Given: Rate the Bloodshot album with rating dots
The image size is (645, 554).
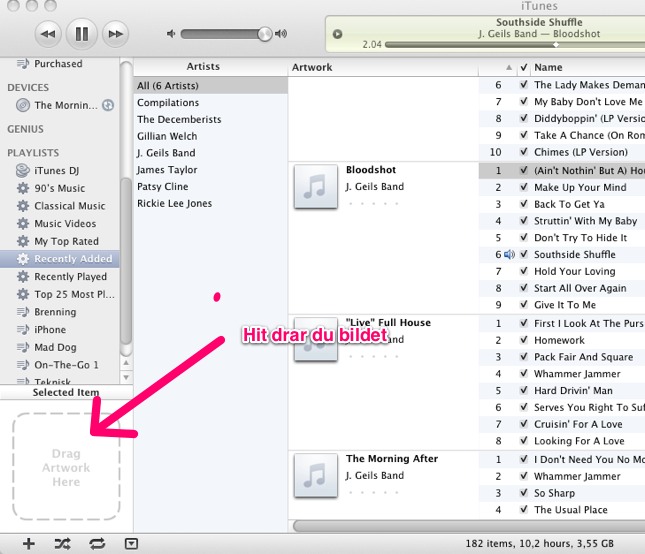Looking at the screenshot, I should (x=373, y=204).
